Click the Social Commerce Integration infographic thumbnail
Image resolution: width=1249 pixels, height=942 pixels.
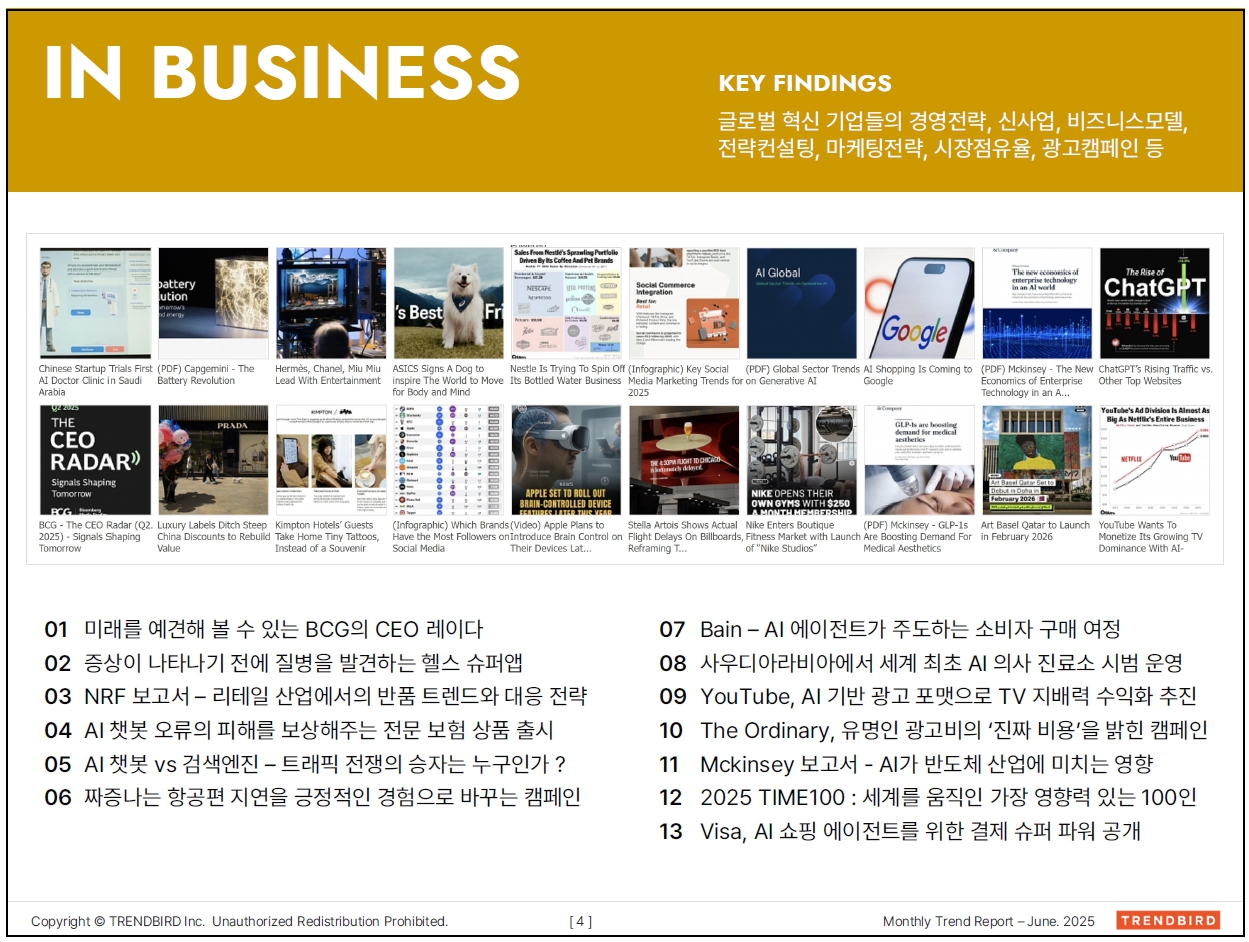(x=684, y=303)
